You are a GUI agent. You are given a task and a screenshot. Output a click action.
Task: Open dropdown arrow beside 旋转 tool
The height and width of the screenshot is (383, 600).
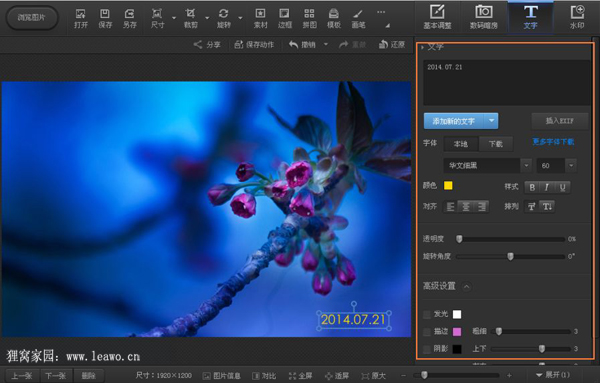[x=240, y=18]
